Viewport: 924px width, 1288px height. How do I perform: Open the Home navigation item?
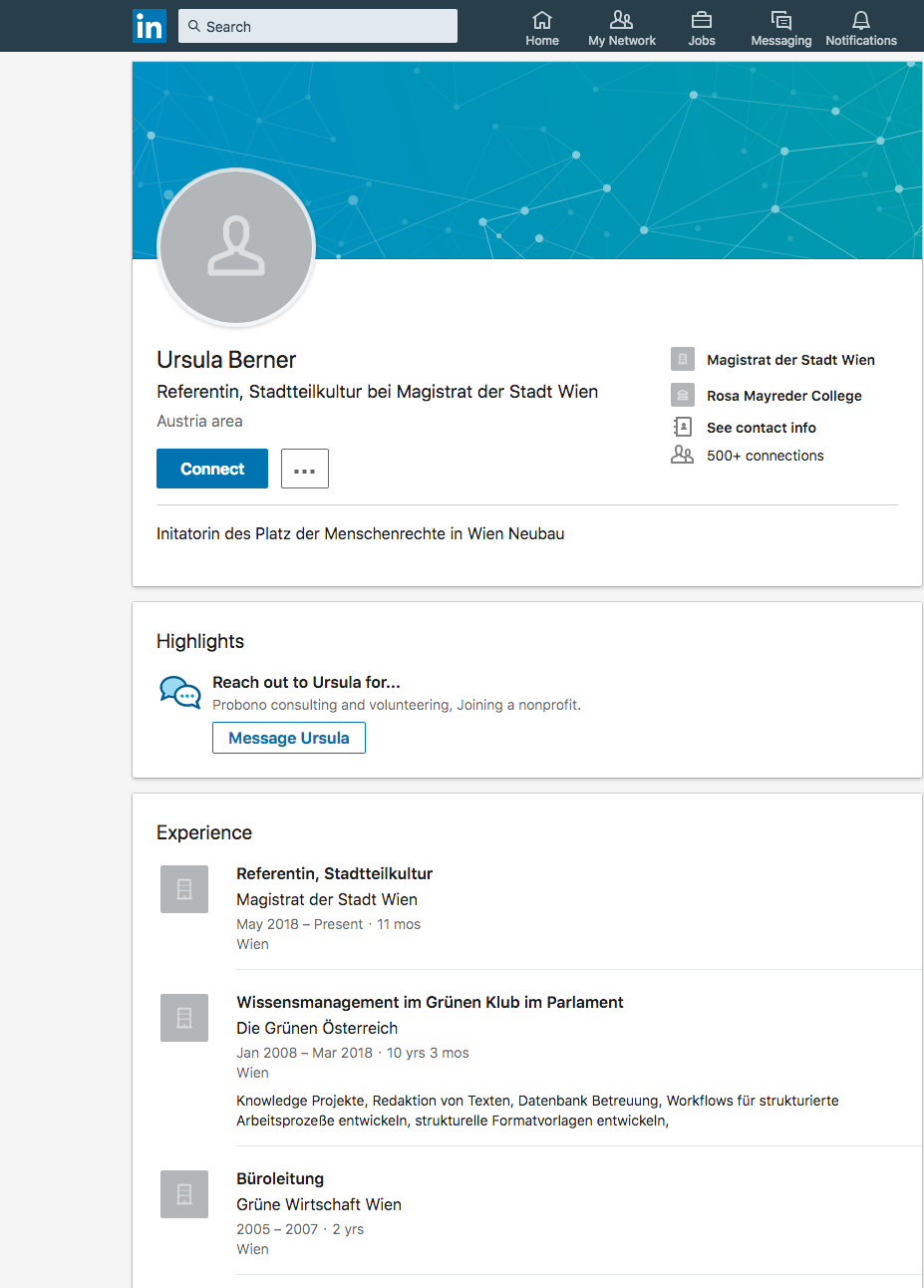(542, 28)
